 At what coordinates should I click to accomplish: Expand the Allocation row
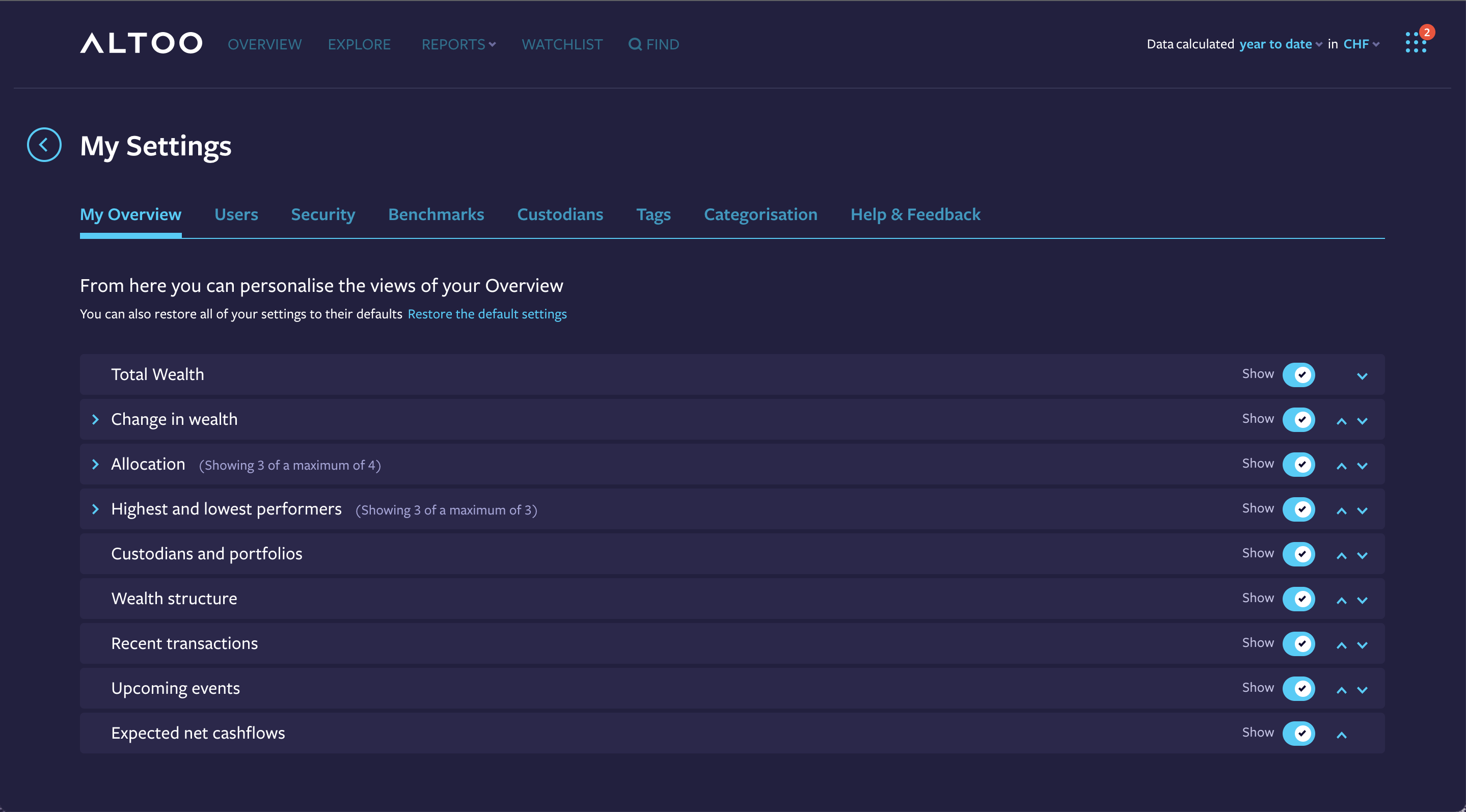click(95, 464)
